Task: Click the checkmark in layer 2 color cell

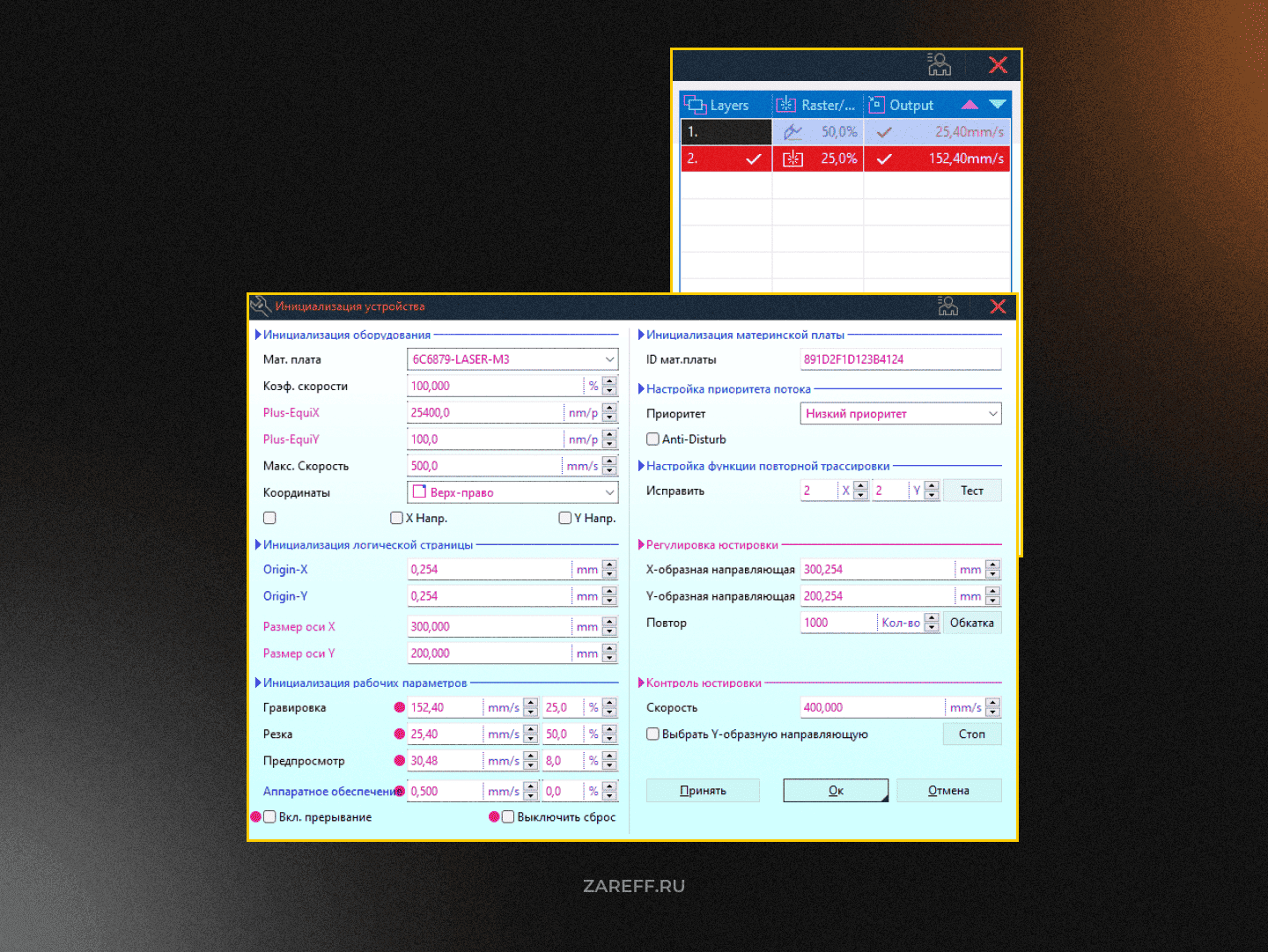Action: [753, 159]
